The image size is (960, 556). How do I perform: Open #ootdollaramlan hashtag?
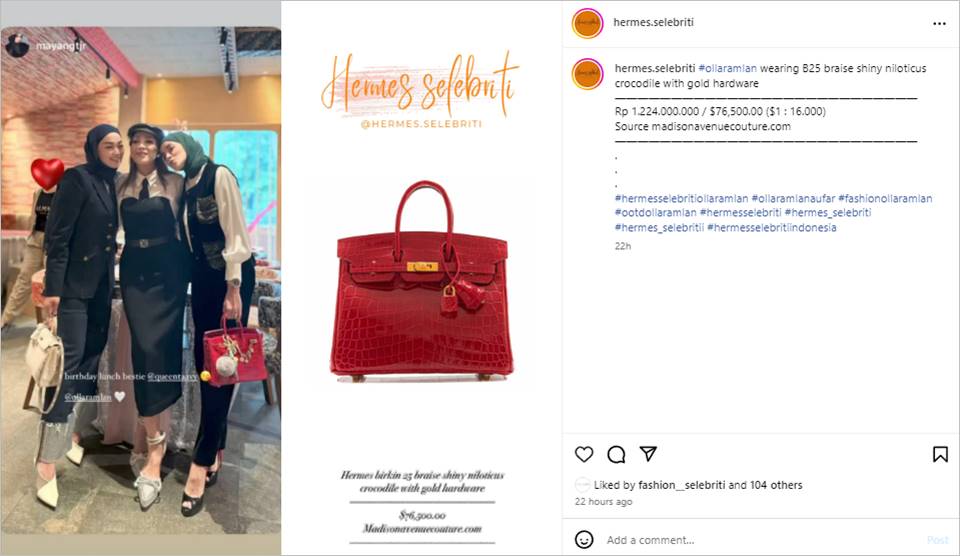coord(656,212)
